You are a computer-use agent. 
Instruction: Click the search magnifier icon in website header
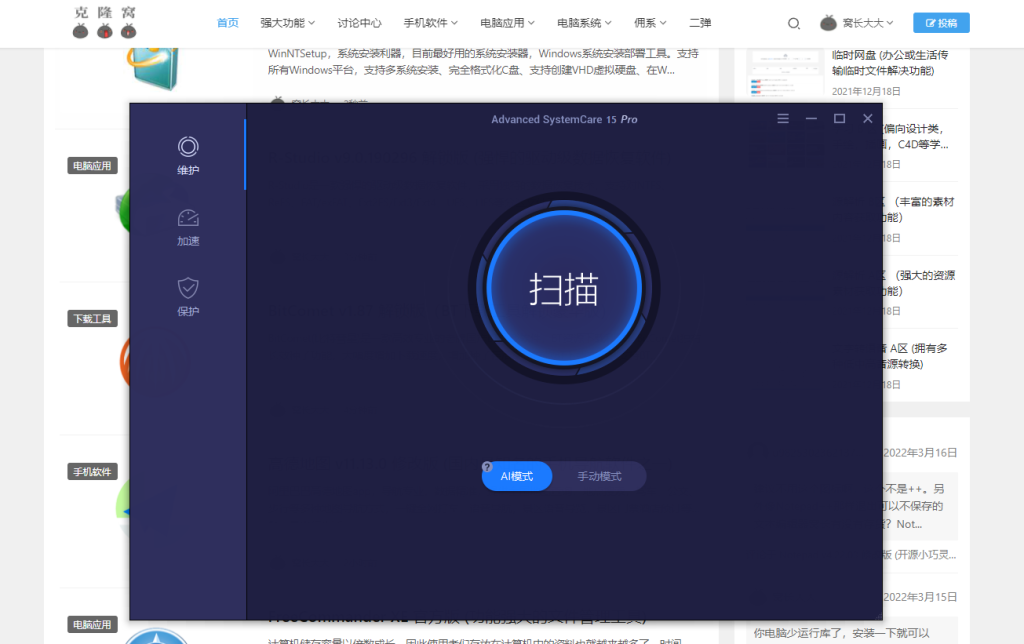793,24
